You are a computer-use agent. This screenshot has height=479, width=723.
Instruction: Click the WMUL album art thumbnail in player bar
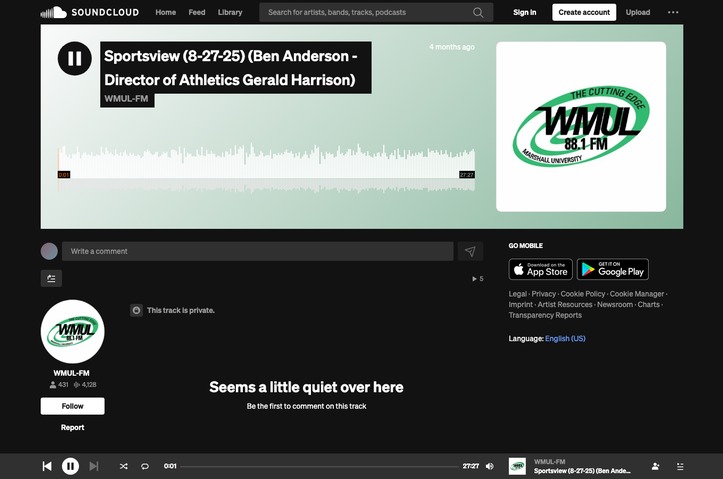(x=517, y=466)
